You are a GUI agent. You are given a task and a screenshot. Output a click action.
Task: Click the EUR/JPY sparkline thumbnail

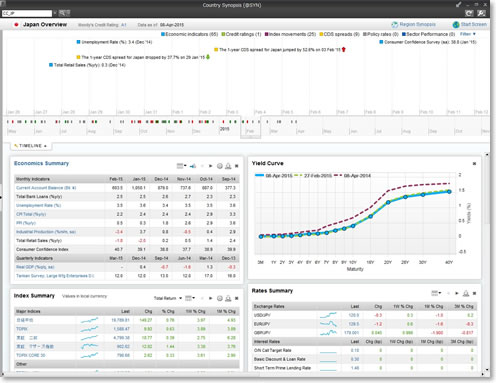tap(328, 324)
